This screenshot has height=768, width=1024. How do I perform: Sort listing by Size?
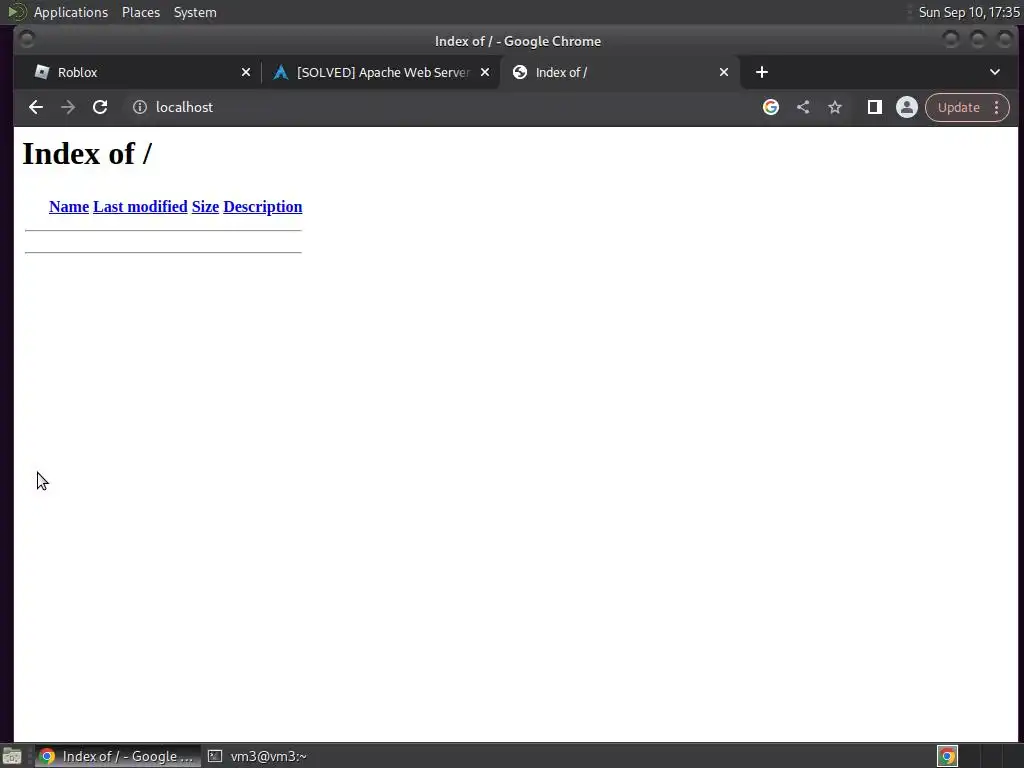point(205,206)
